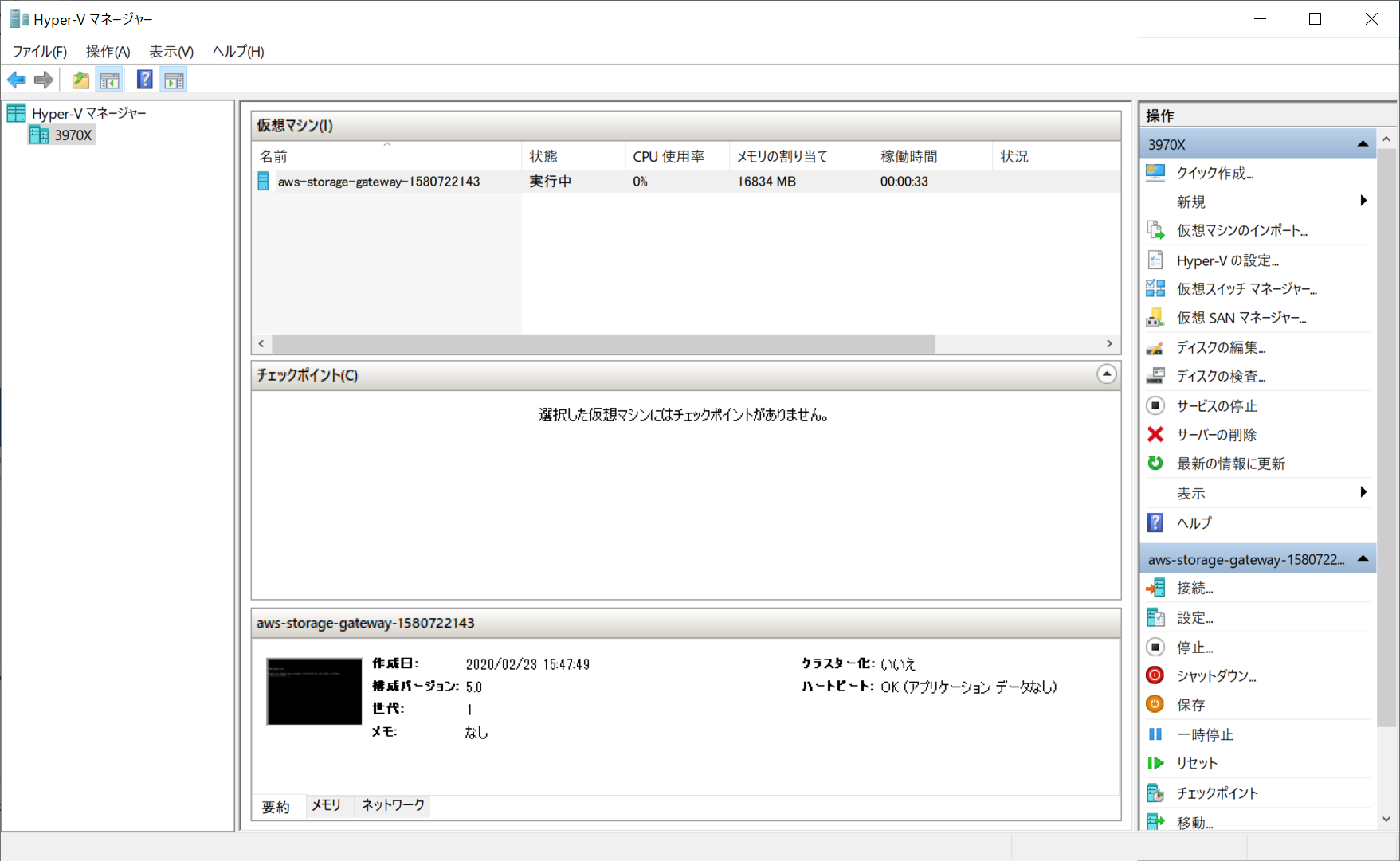Image resolution: width=1400 pixels, height=861 pixels.
Task: Click the green 最新の情報に更新 refresh icon
Action: [1155, 463]
